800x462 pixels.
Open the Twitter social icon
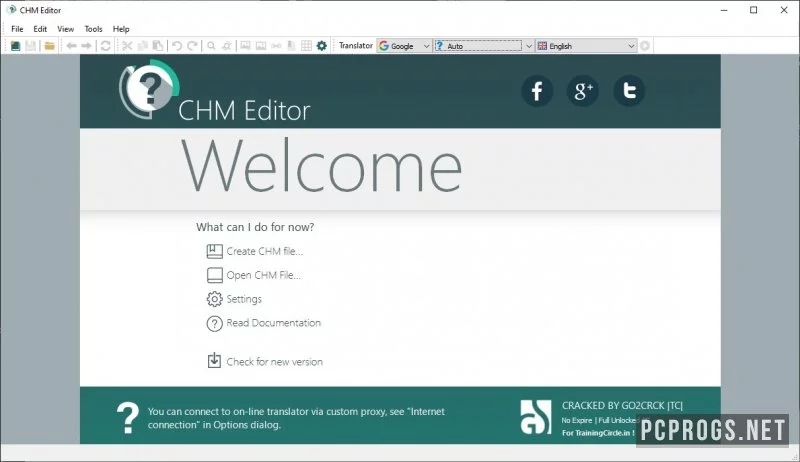629,91
